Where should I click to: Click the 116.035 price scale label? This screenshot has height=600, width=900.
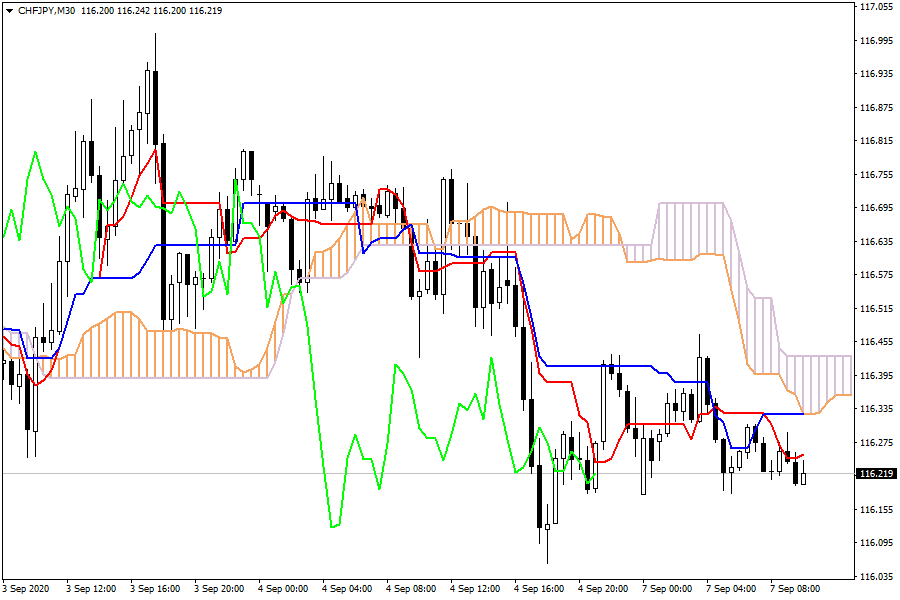pos(875,577)
